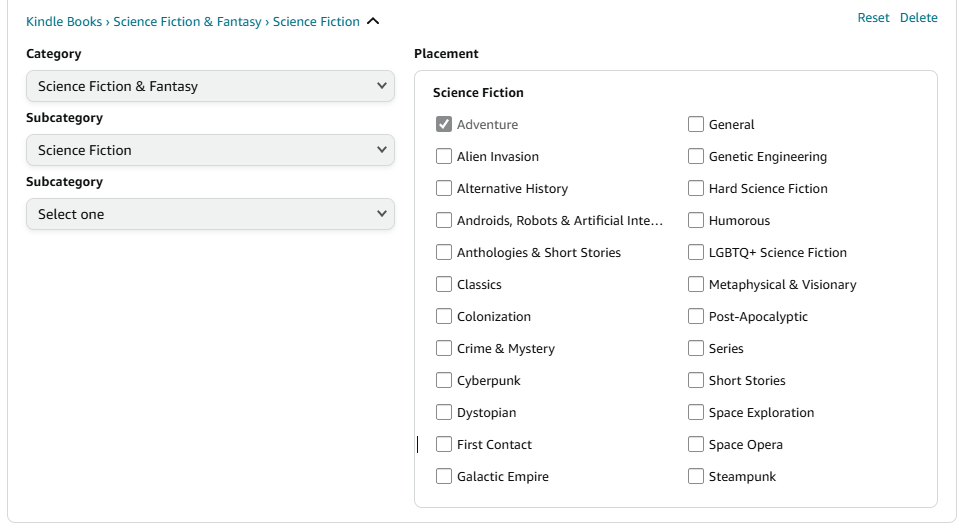Tick the Genetic Engineering checkbox
This screenshot has height=528, width=959.
tap(696, 157)
